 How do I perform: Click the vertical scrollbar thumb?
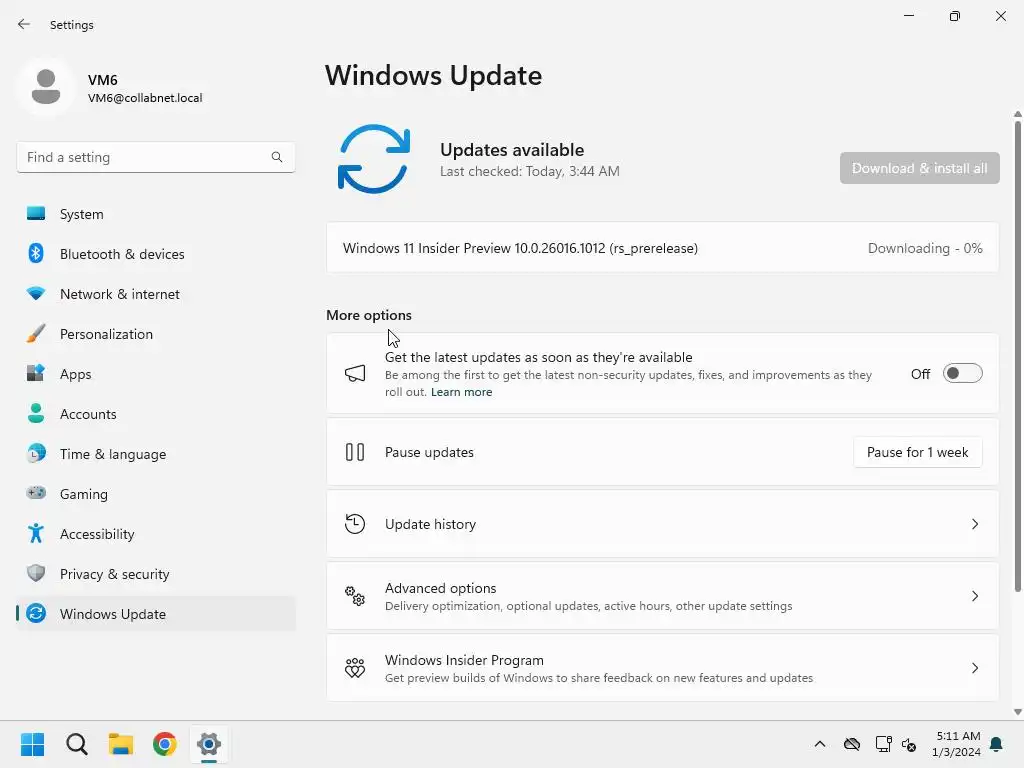[1017, 356]
